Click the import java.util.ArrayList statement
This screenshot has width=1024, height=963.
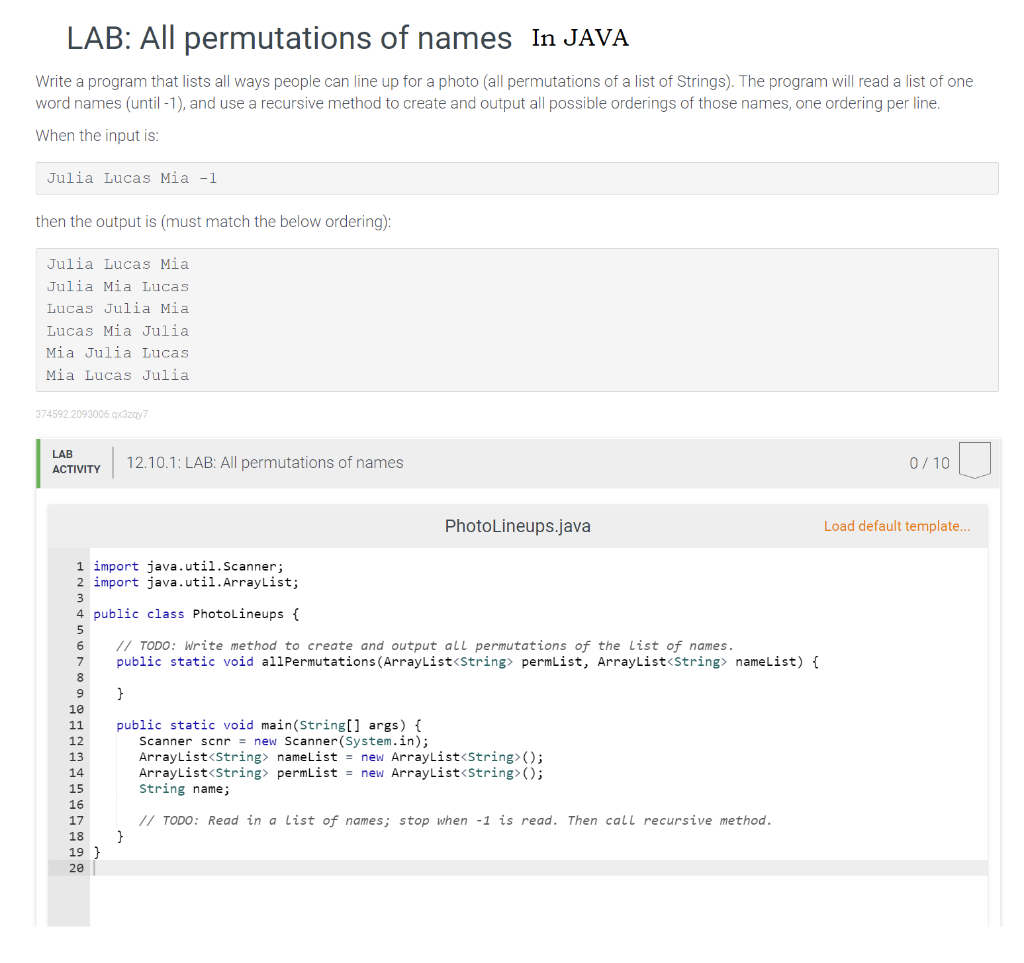coord(195,582)
